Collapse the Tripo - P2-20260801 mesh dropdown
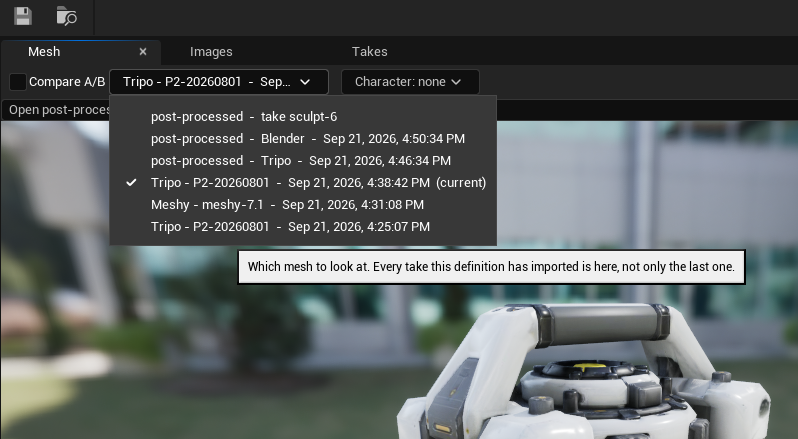This screenshot has width=798, height=439. 219,82
